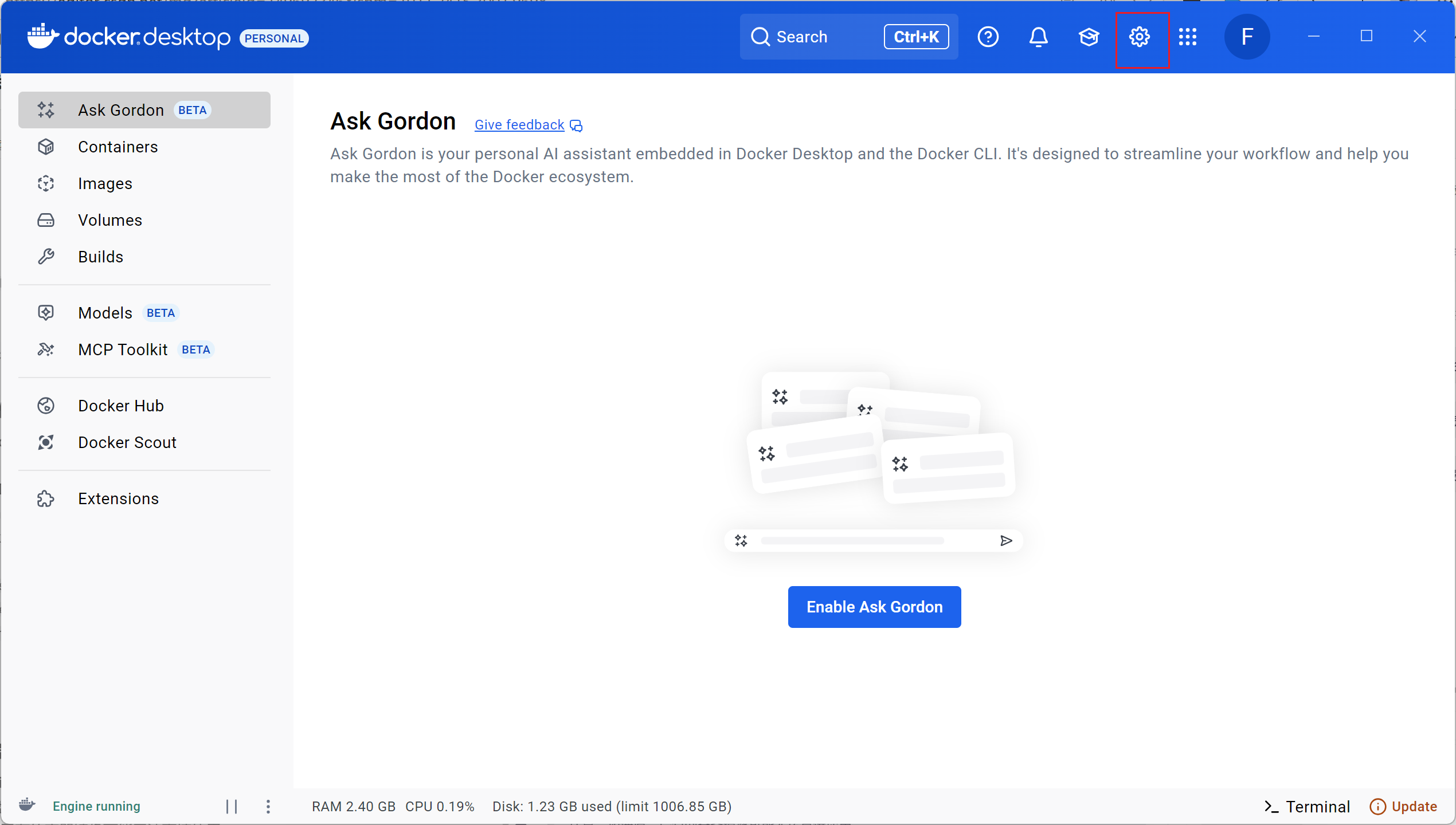Click the MCP Toolkit icon

click(46, 349)
